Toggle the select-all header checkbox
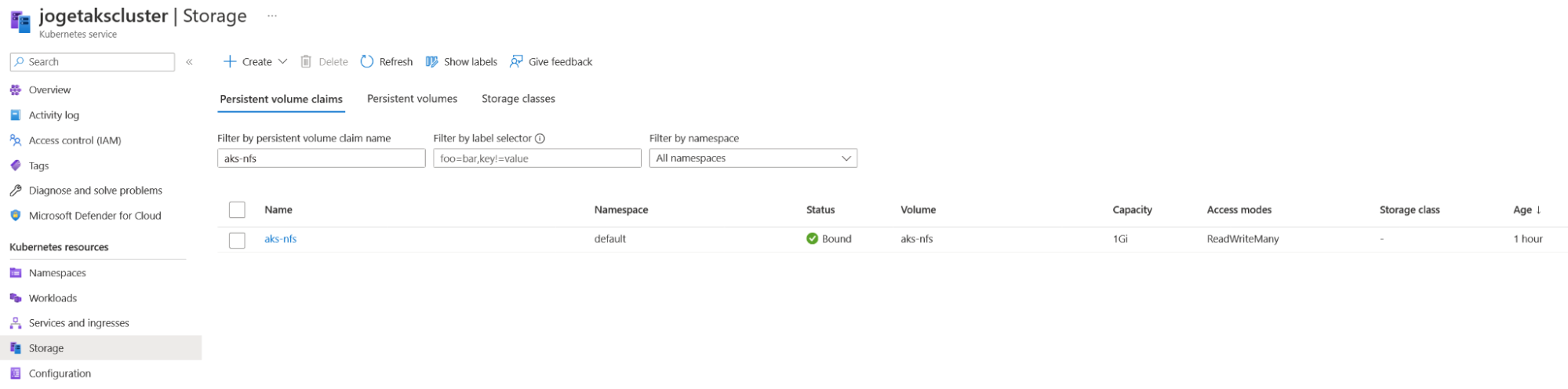Screen dimensions: 1568x389 pos(237,209)
